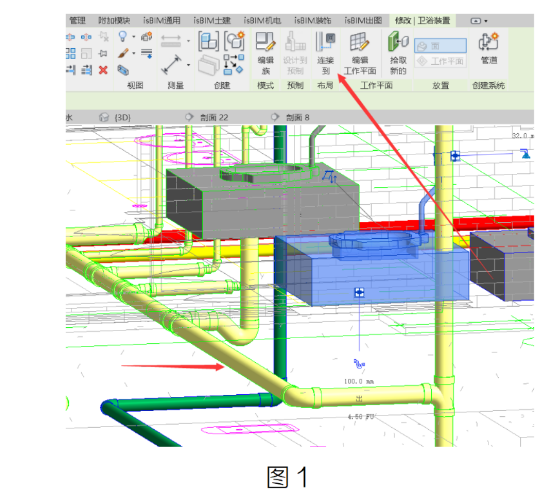Screen dimensions: 552x503
Task: Click the 放置 panel label
Action: point(440,85)
